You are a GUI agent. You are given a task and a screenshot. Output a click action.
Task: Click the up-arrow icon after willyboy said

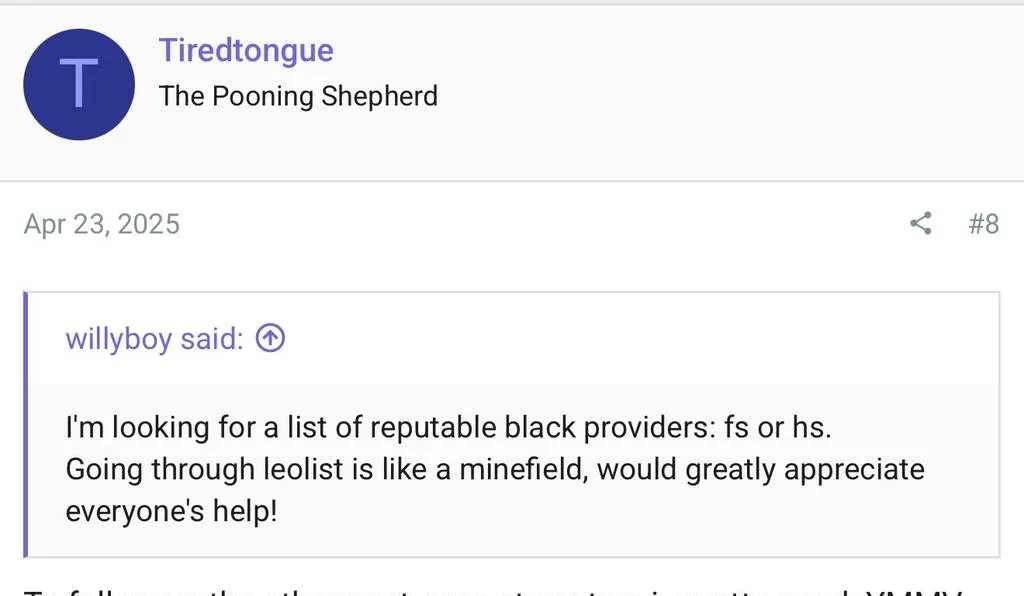click(270, 338)
